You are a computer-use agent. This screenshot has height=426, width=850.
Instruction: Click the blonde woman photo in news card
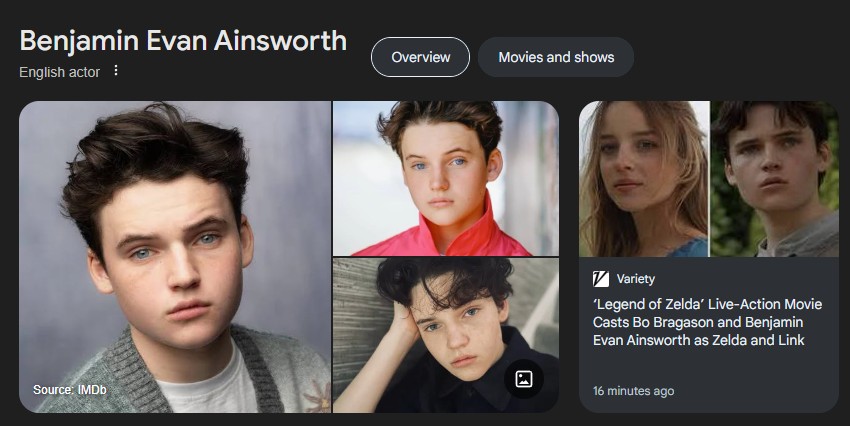(x=643, y=178)
